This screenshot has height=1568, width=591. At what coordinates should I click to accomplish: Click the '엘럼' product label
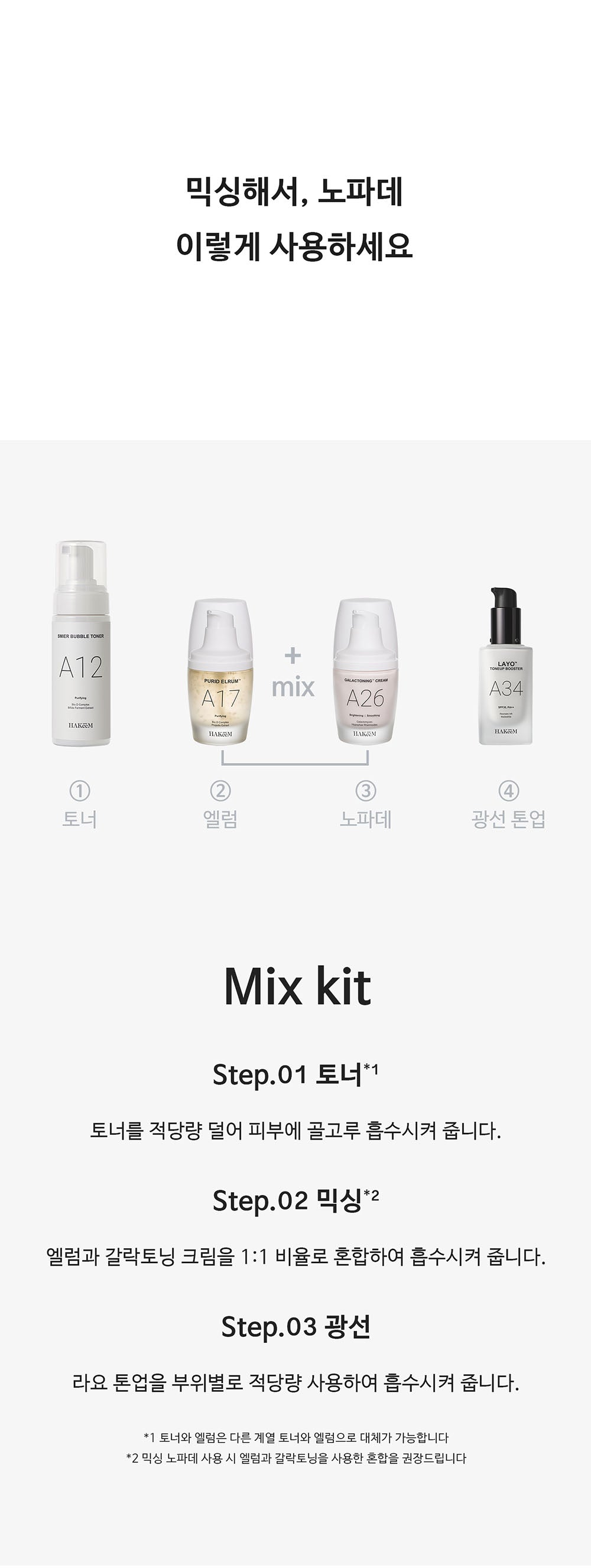tap(220, 819)
